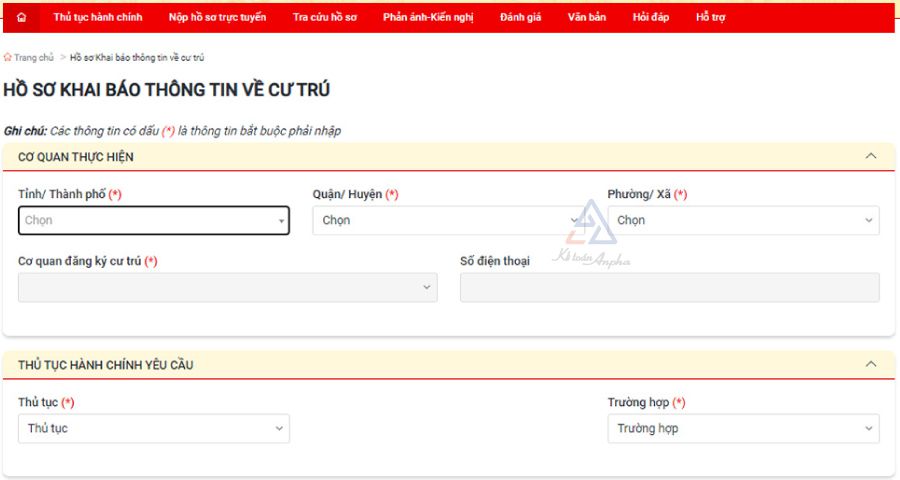Viewport: 900px width, 480px height.
Task: Click the Hồ sơ Khai báo breadcrumb text
Action: click(x=137, y=58)
